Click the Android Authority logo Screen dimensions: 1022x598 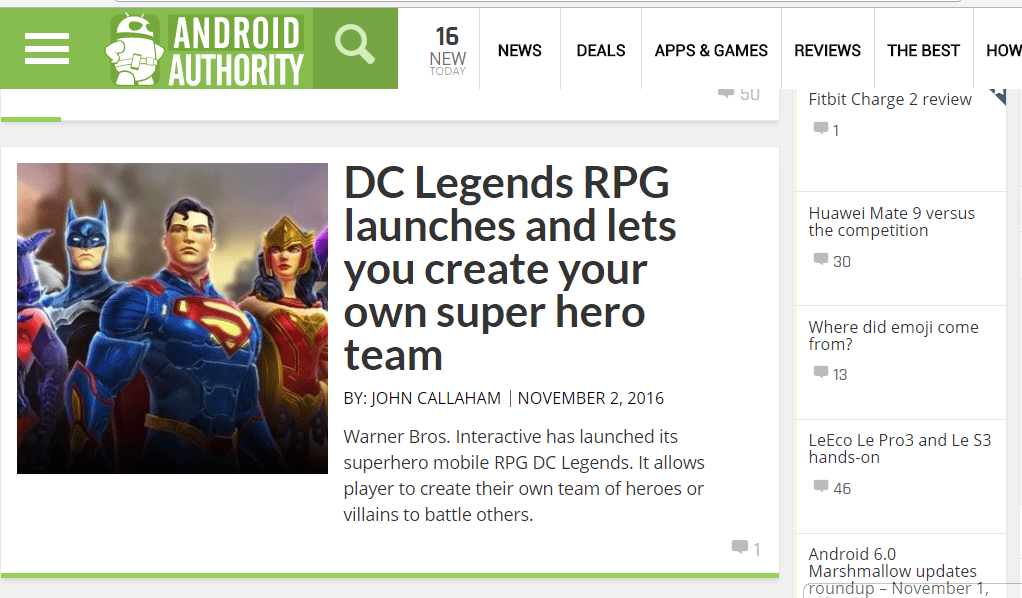coord(204,50)
